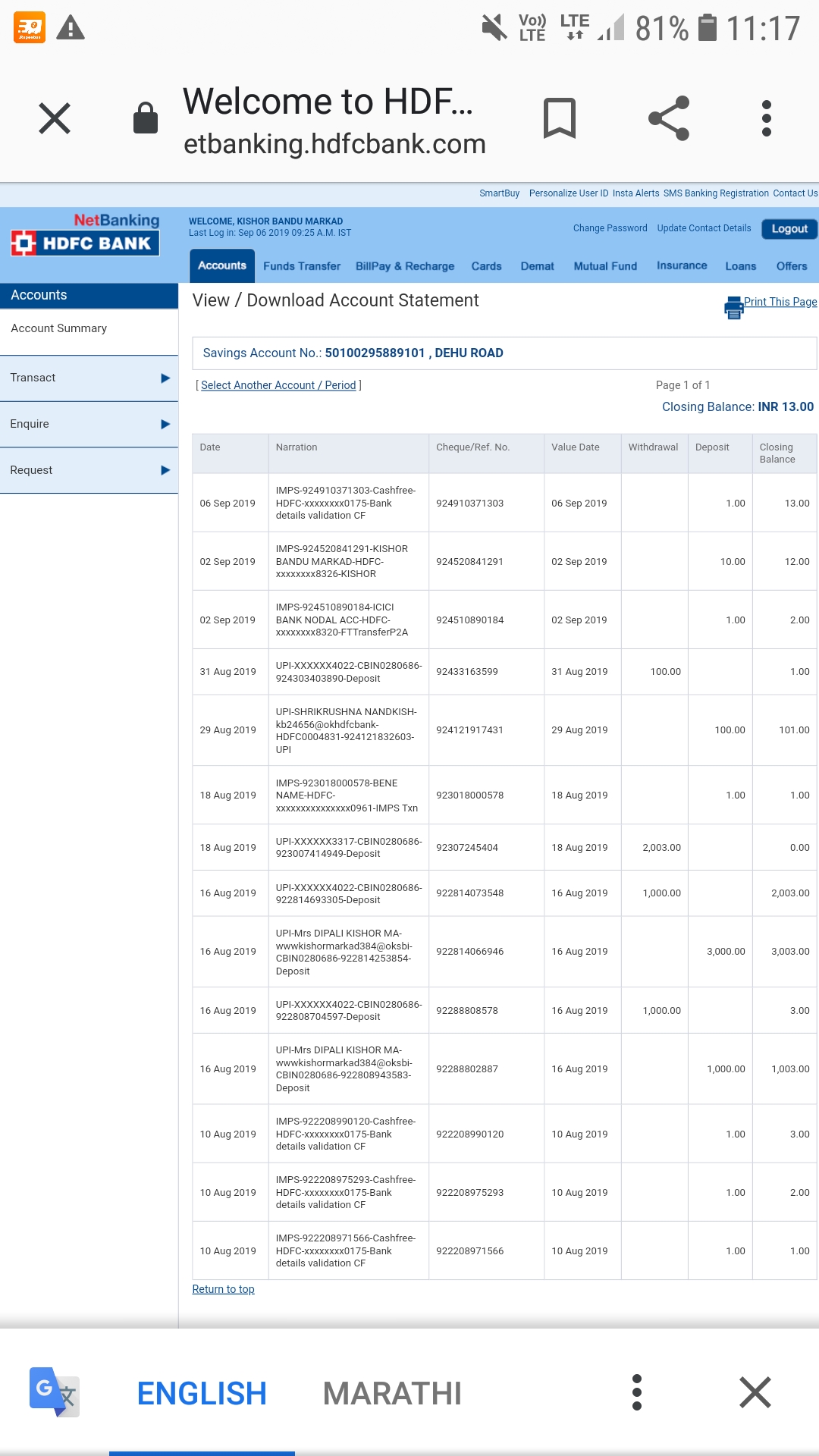Click Update Contact Details link

tap(704, 228)
